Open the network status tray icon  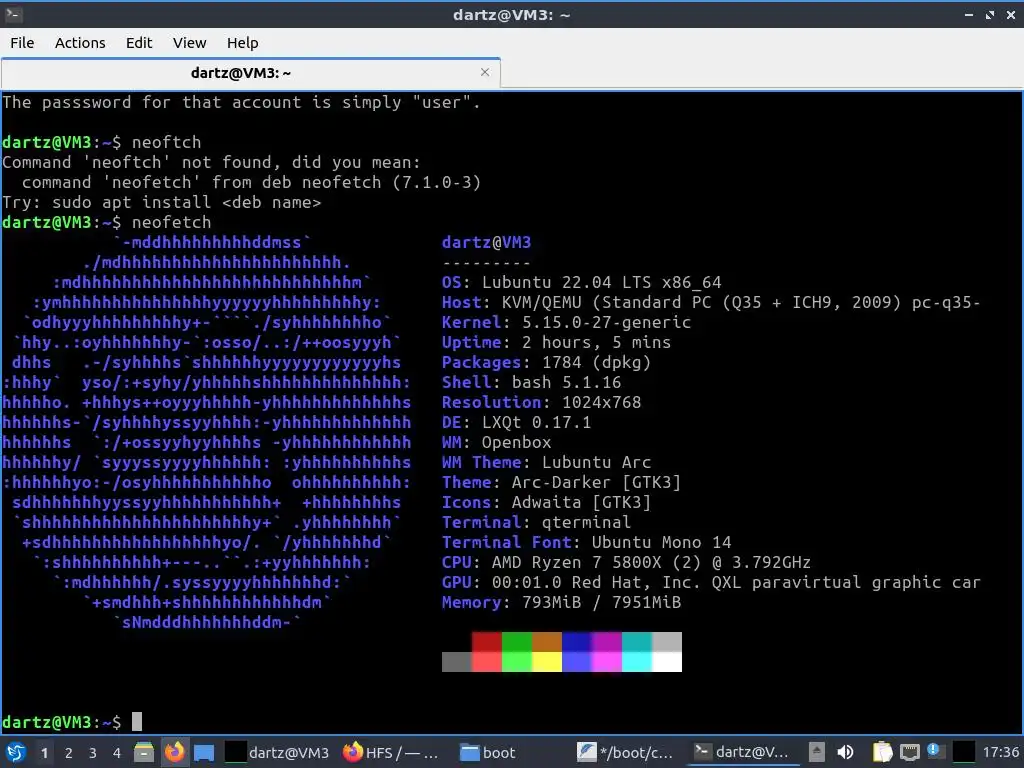909,752
